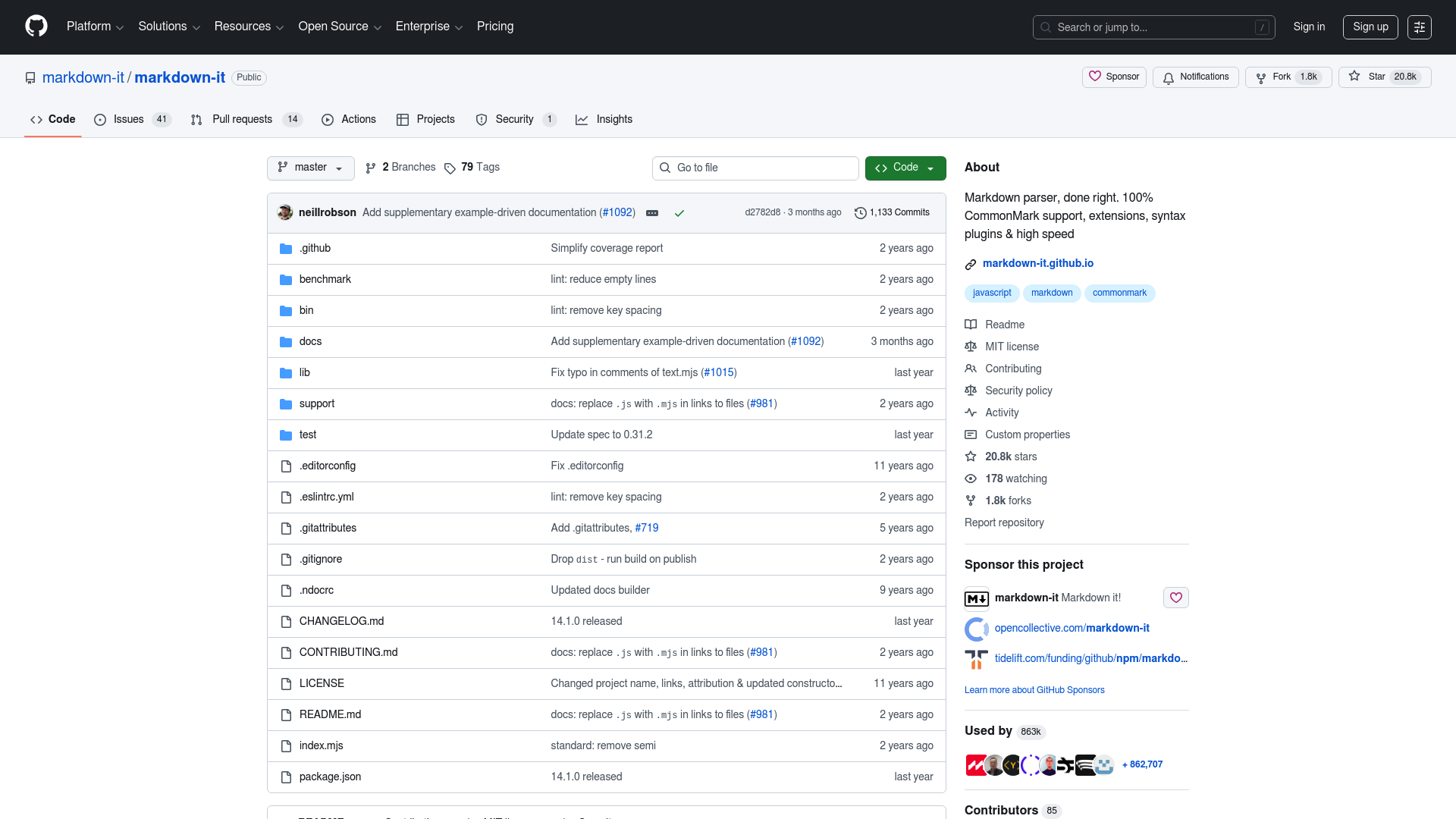Click the benchmark folder icon

click(286, 280)
